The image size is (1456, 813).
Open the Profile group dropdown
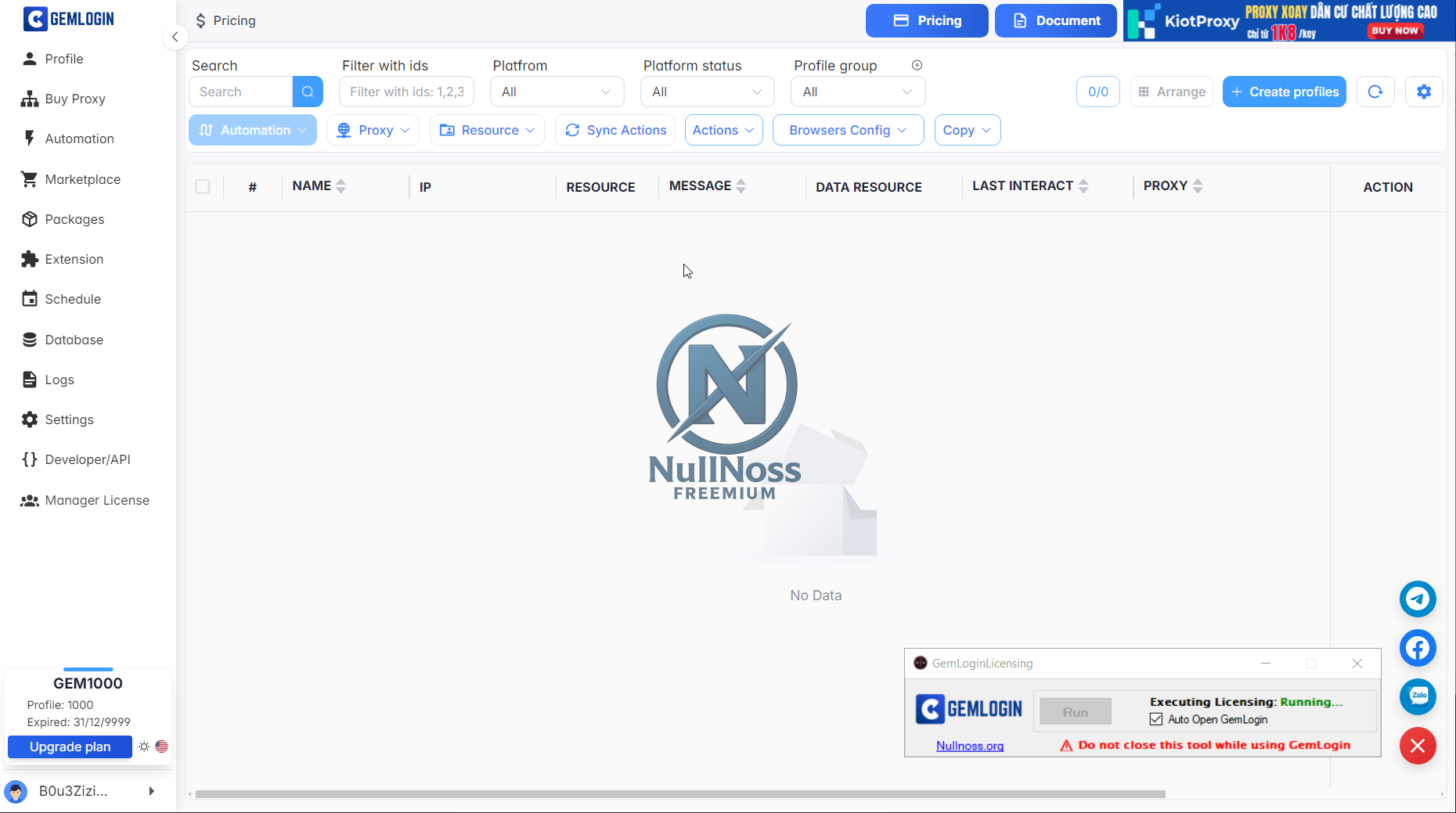pyautogui.click(x=857, y=92)
